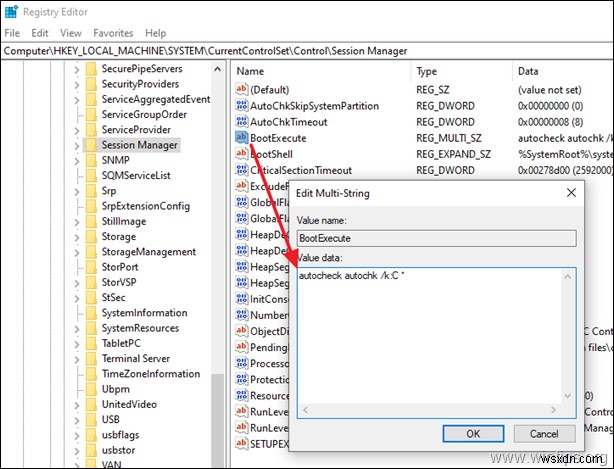Viewport: 614px width, 469px height.
Task: Open the View menu
Action: pos(71,33)
